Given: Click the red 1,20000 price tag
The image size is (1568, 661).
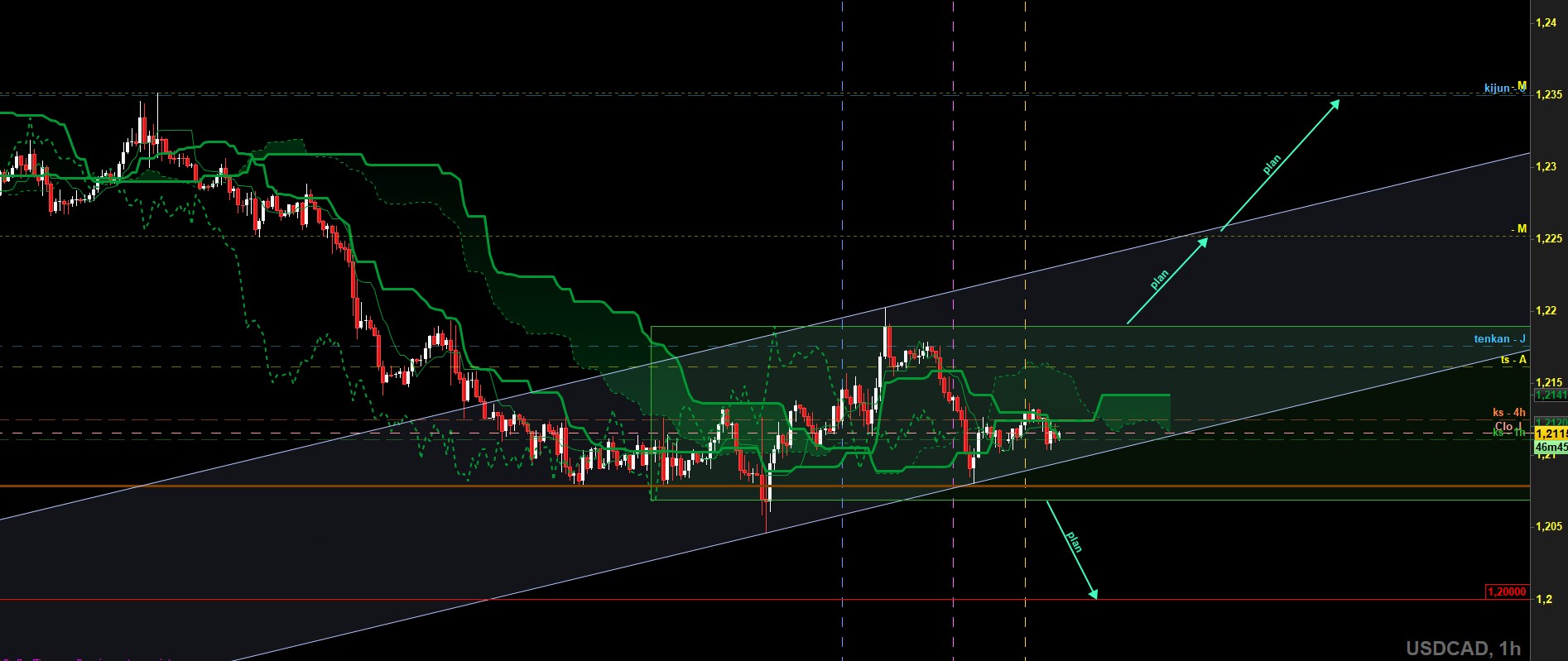Looking at the screenshot, I should (1507, 592).
